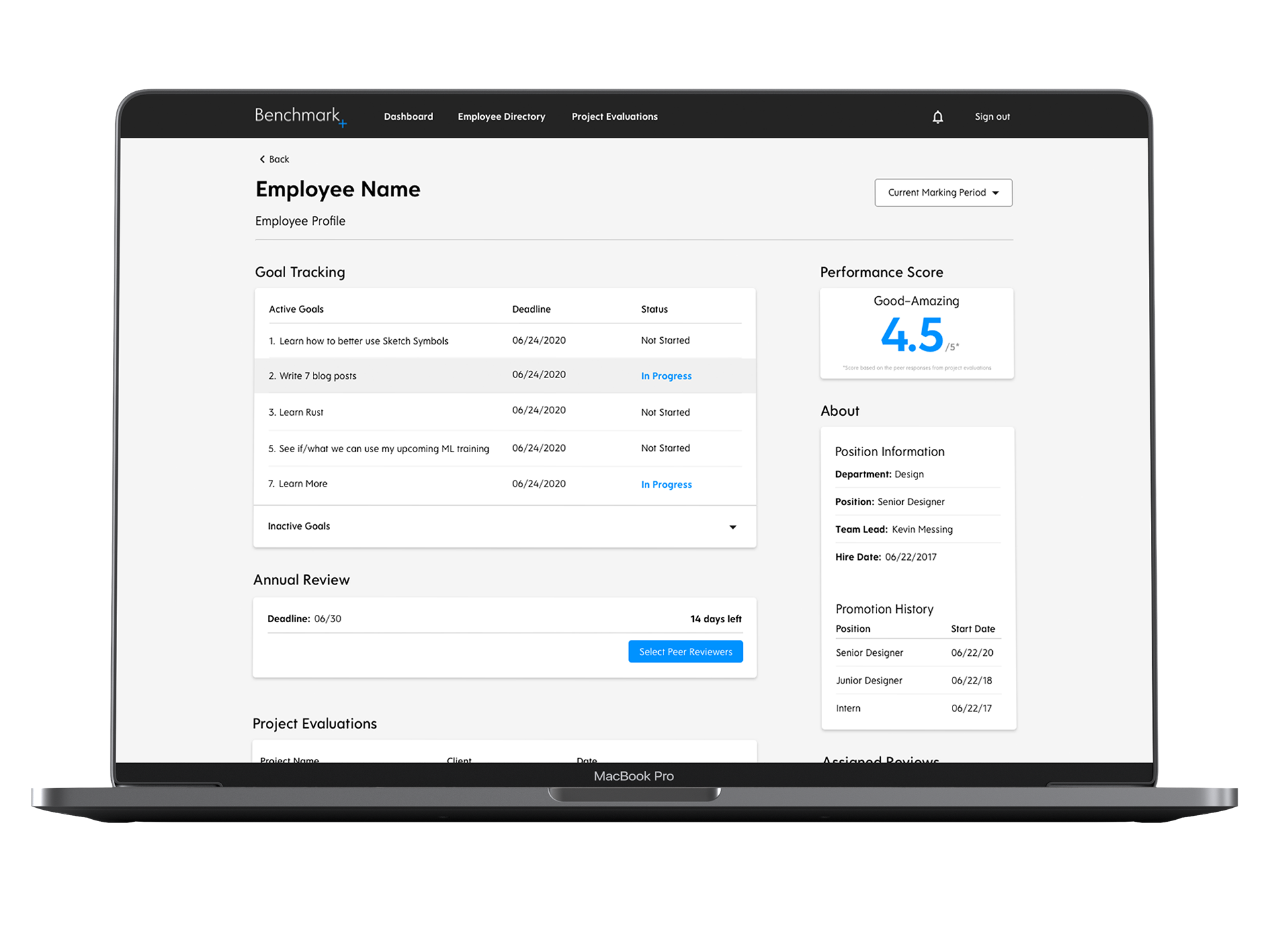This screenshot has height=952, width=1270.
Task: Expand the Inactive Goals section
Action: [x=732, y=527]
